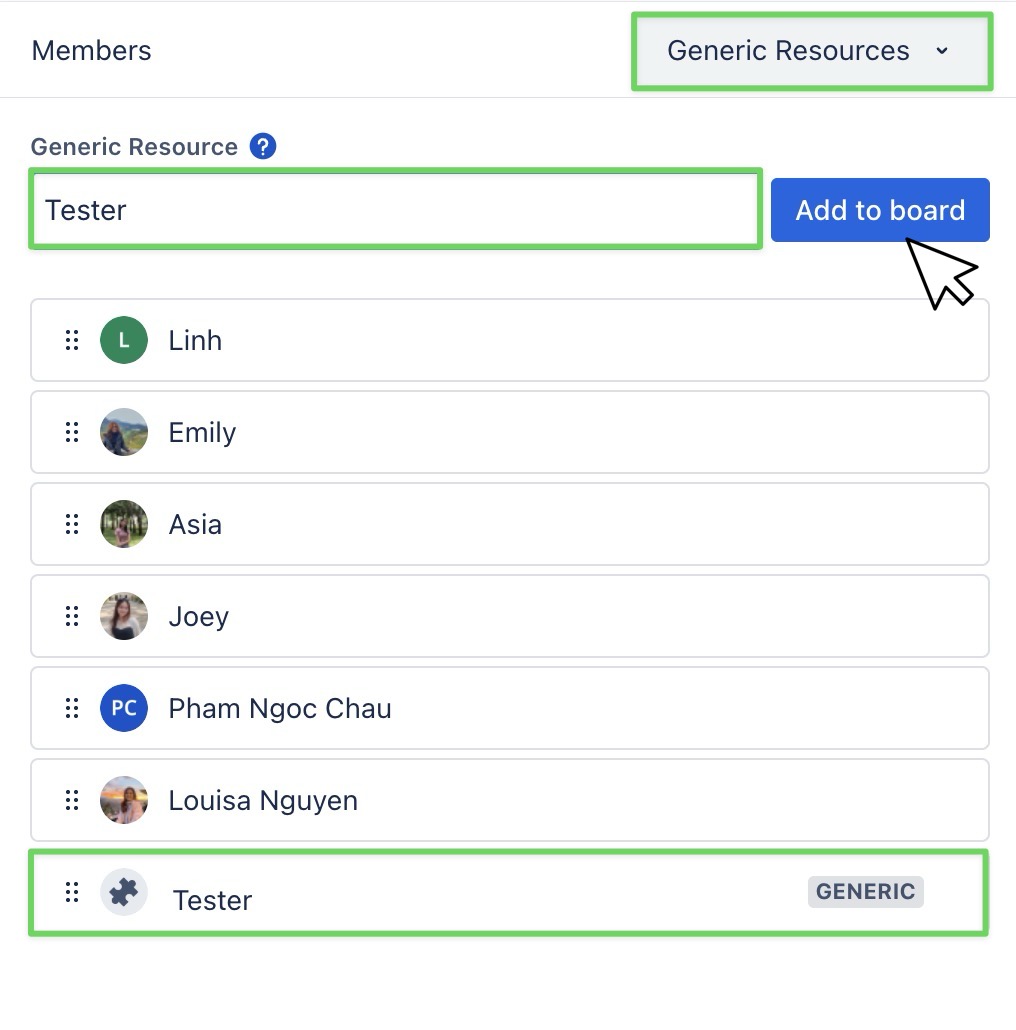
Task: Click Emily's profile photo
Action: click(124, 432)
